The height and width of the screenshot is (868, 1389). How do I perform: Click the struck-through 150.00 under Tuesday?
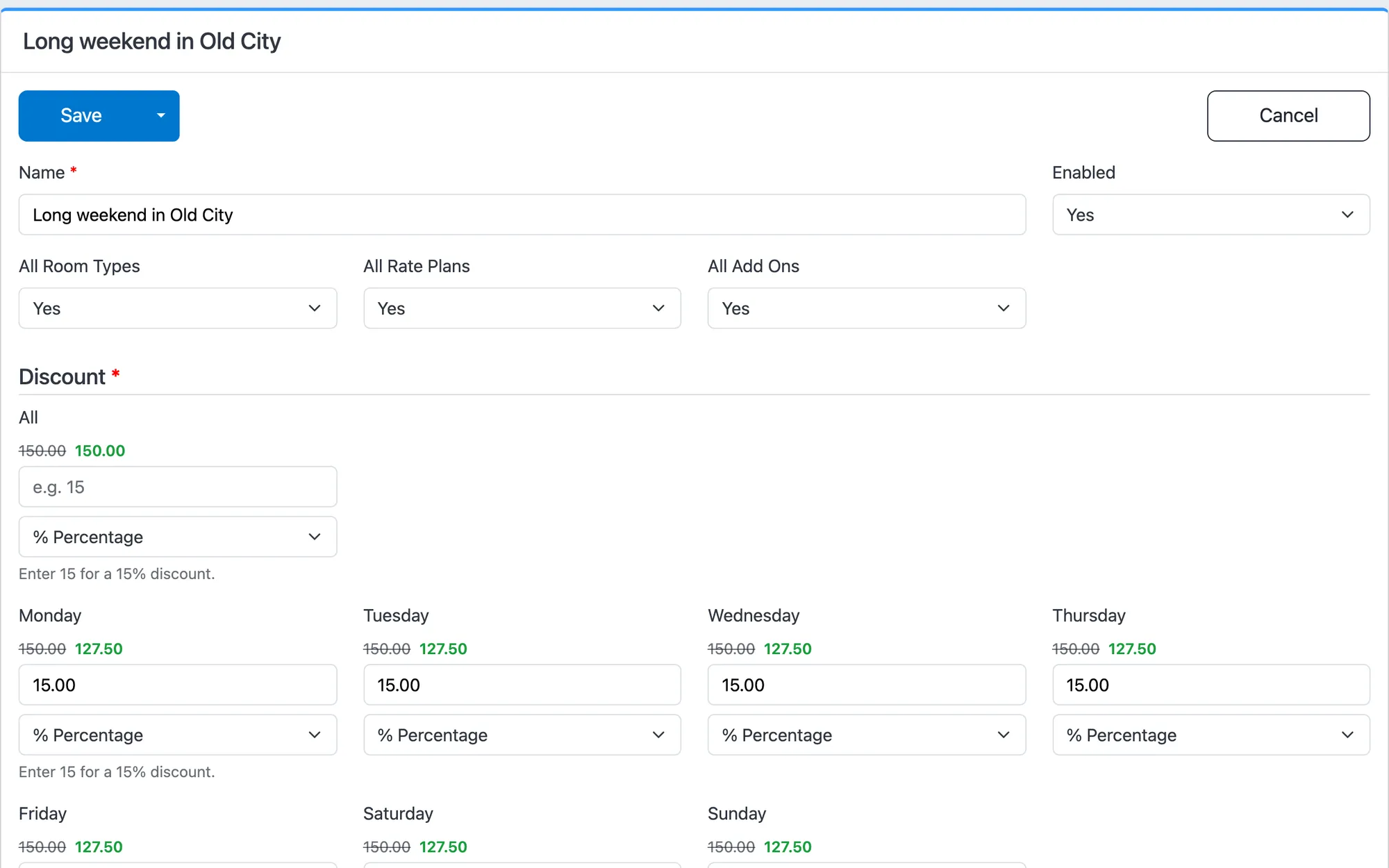[387, 649]
